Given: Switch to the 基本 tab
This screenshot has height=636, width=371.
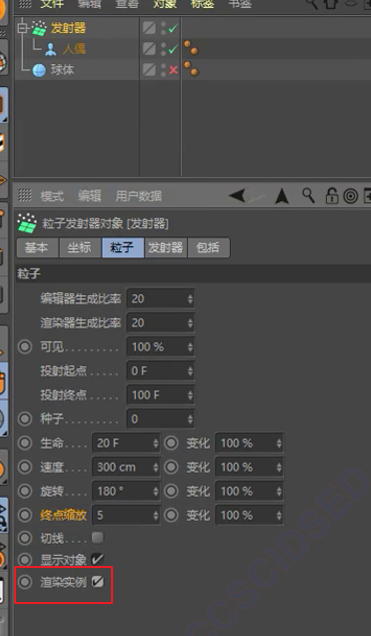Looking at the screenshot, I should point(36,247).
